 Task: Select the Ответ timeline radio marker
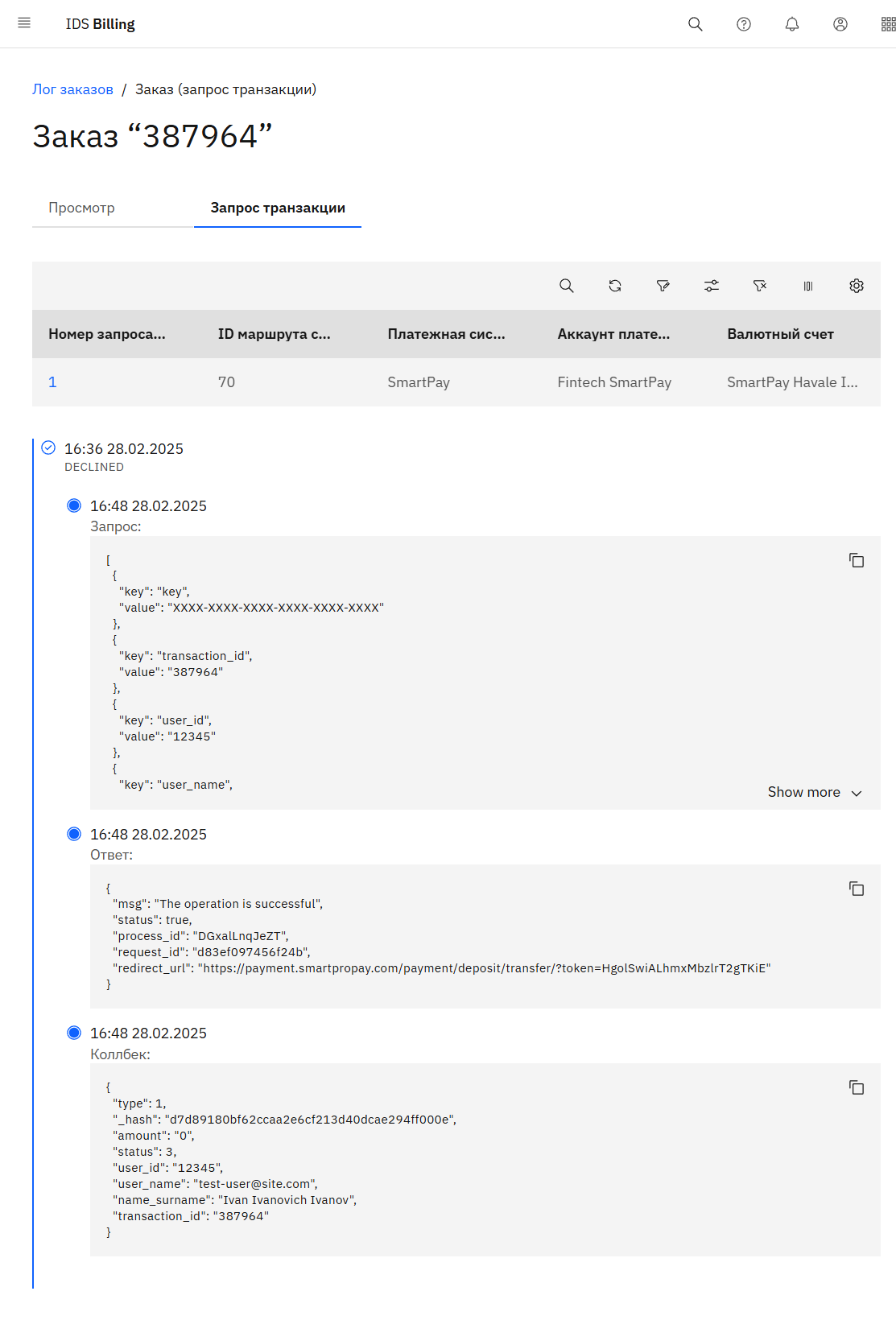point(74,834)
